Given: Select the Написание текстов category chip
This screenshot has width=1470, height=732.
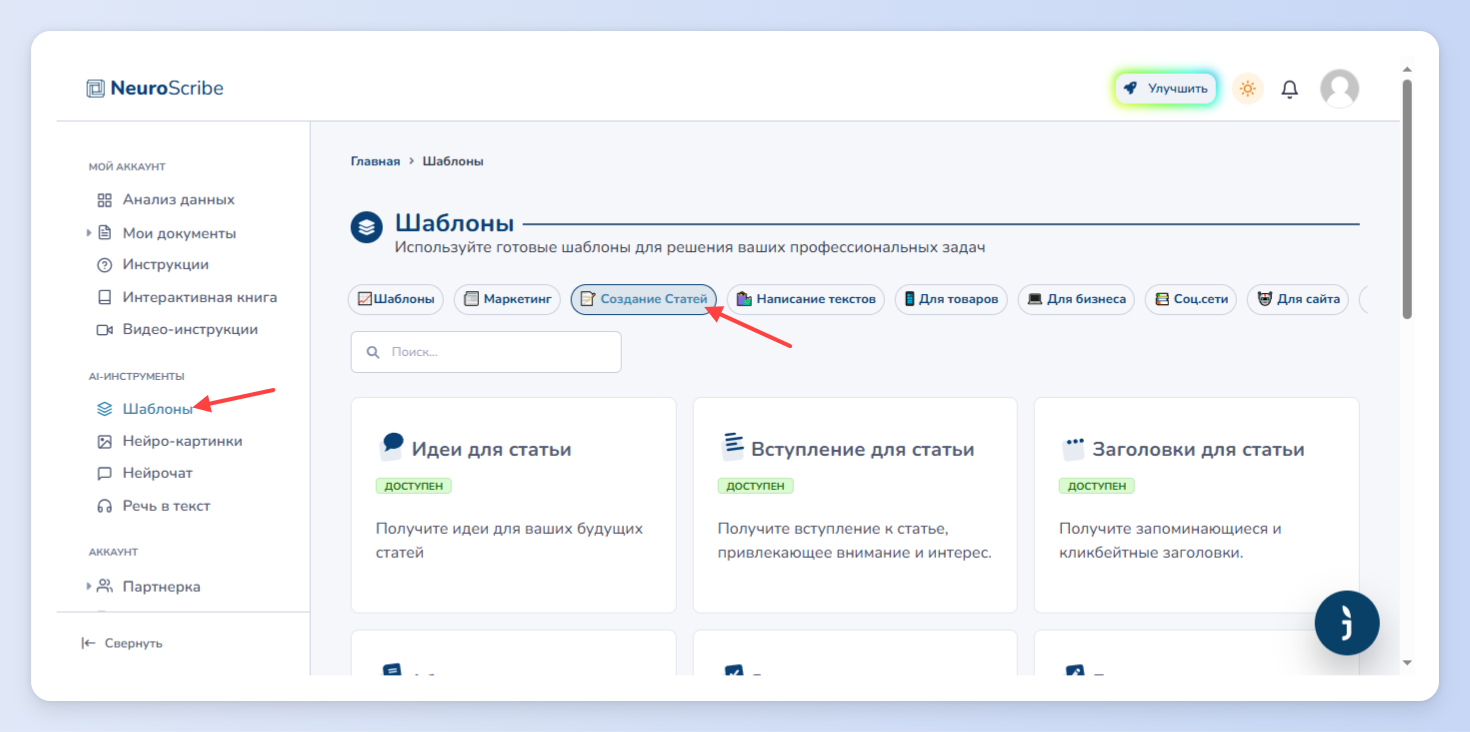Looking at the screenshot, I should [x=806, y=299].
